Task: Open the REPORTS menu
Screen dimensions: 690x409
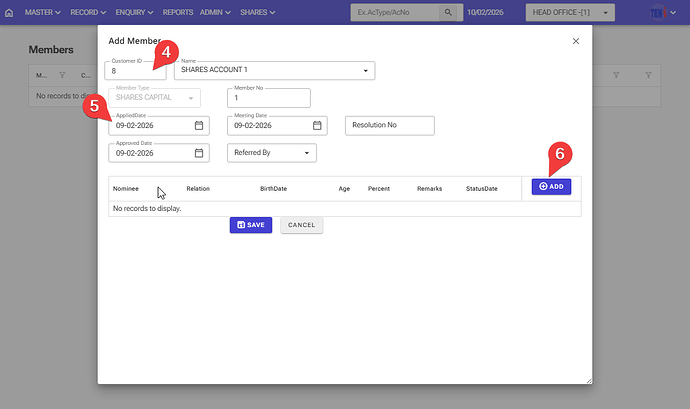Action: click(178, 12)
